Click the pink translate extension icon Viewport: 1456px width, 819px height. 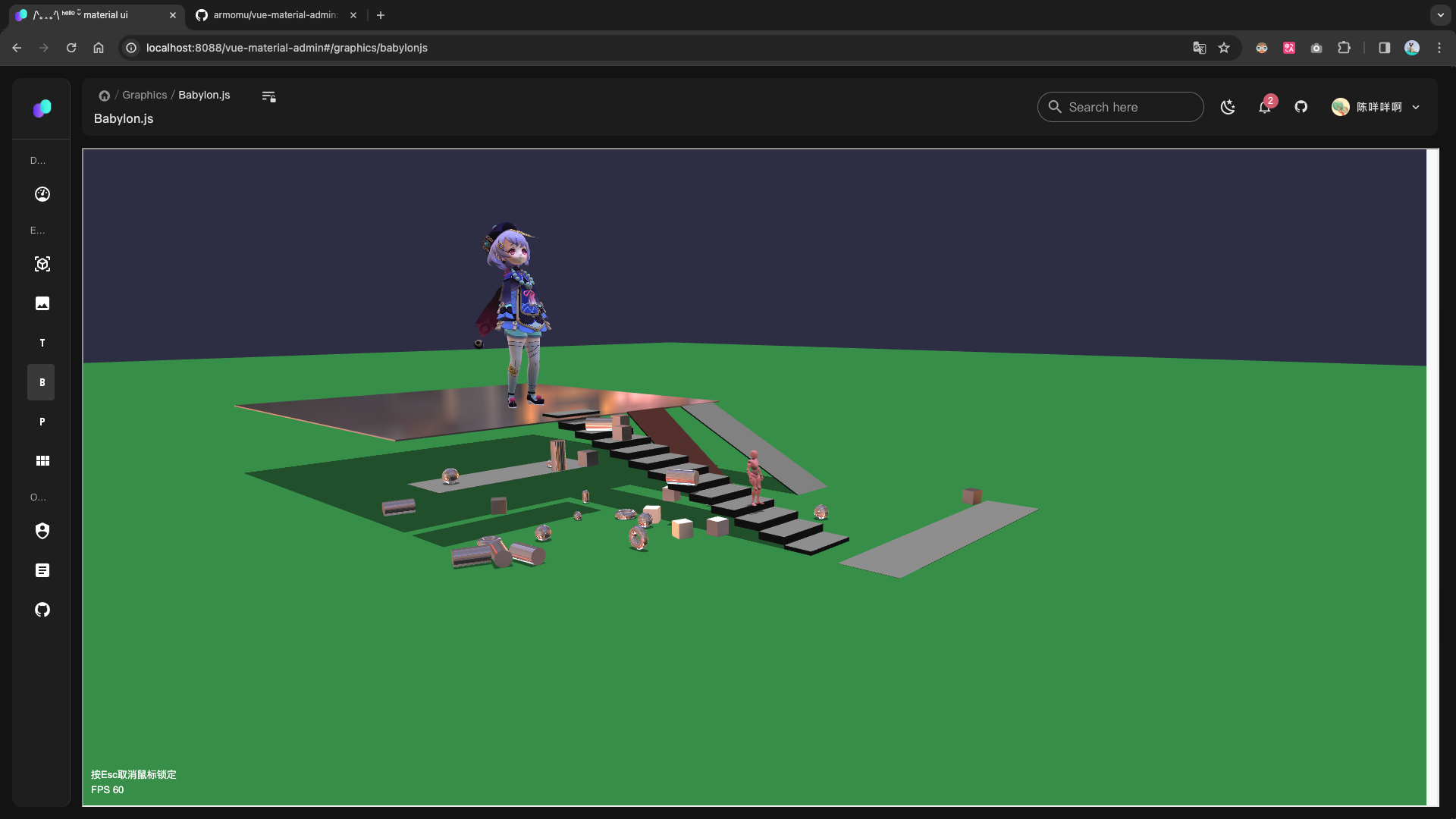click(x=1289, y=48)
